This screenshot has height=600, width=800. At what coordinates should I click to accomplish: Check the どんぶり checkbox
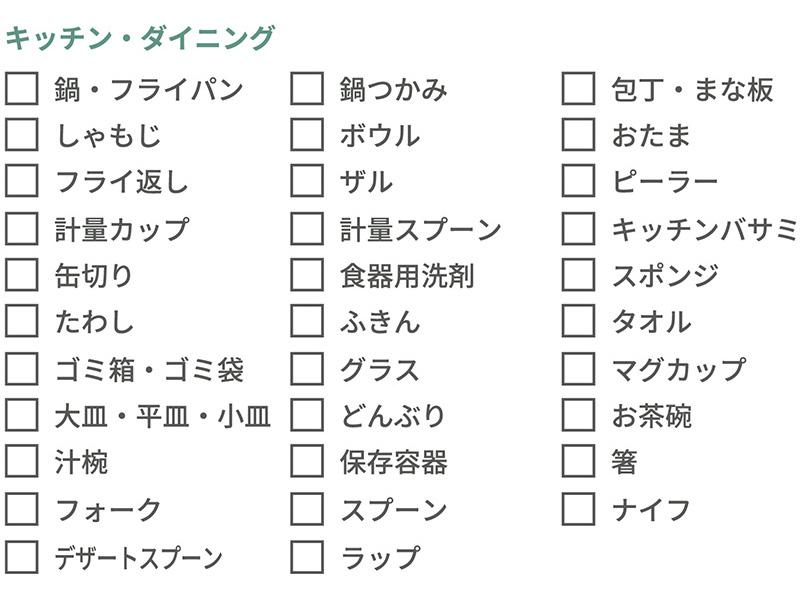(x=307, y=415)
